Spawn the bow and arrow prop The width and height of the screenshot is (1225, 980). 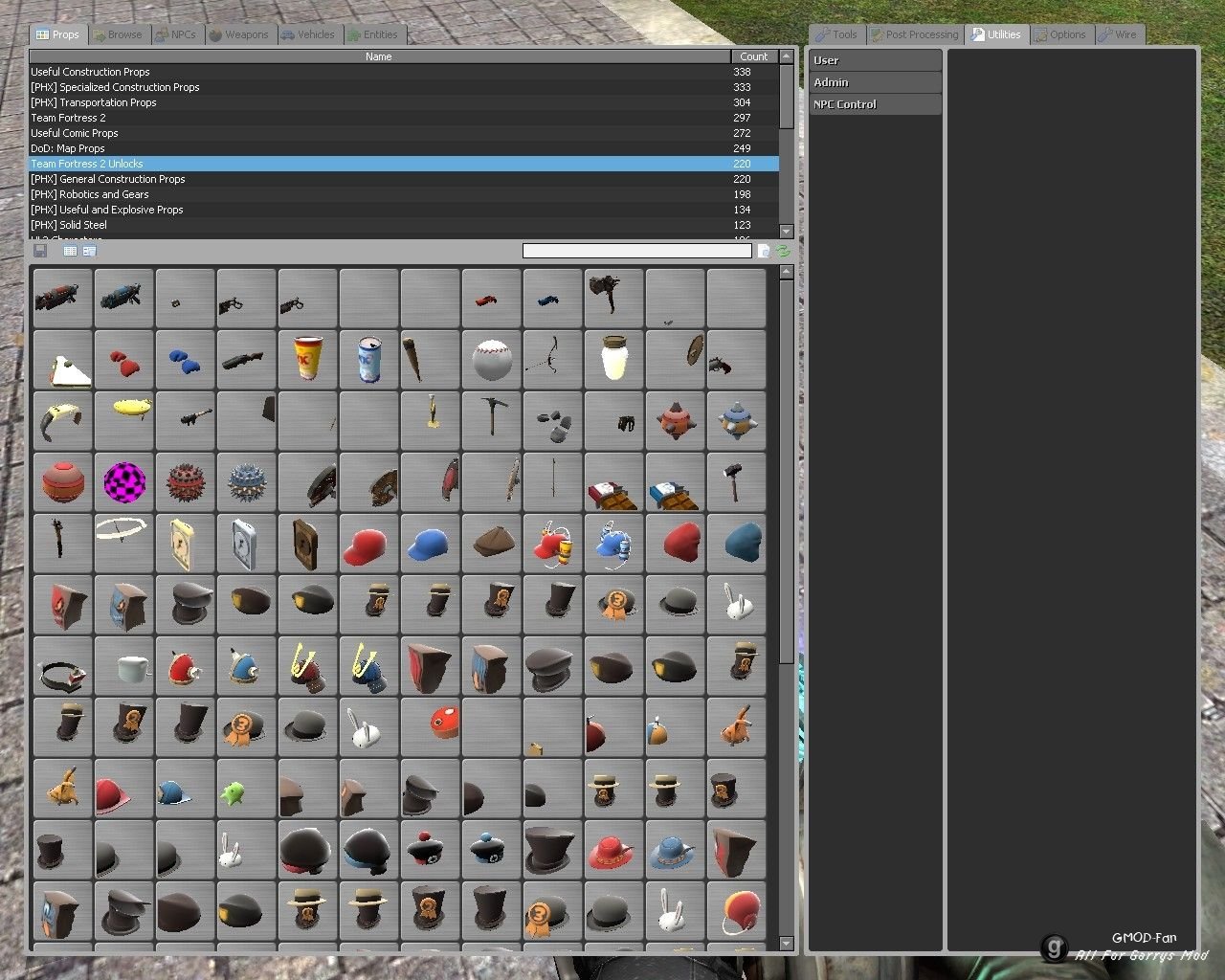click(552, 360)
